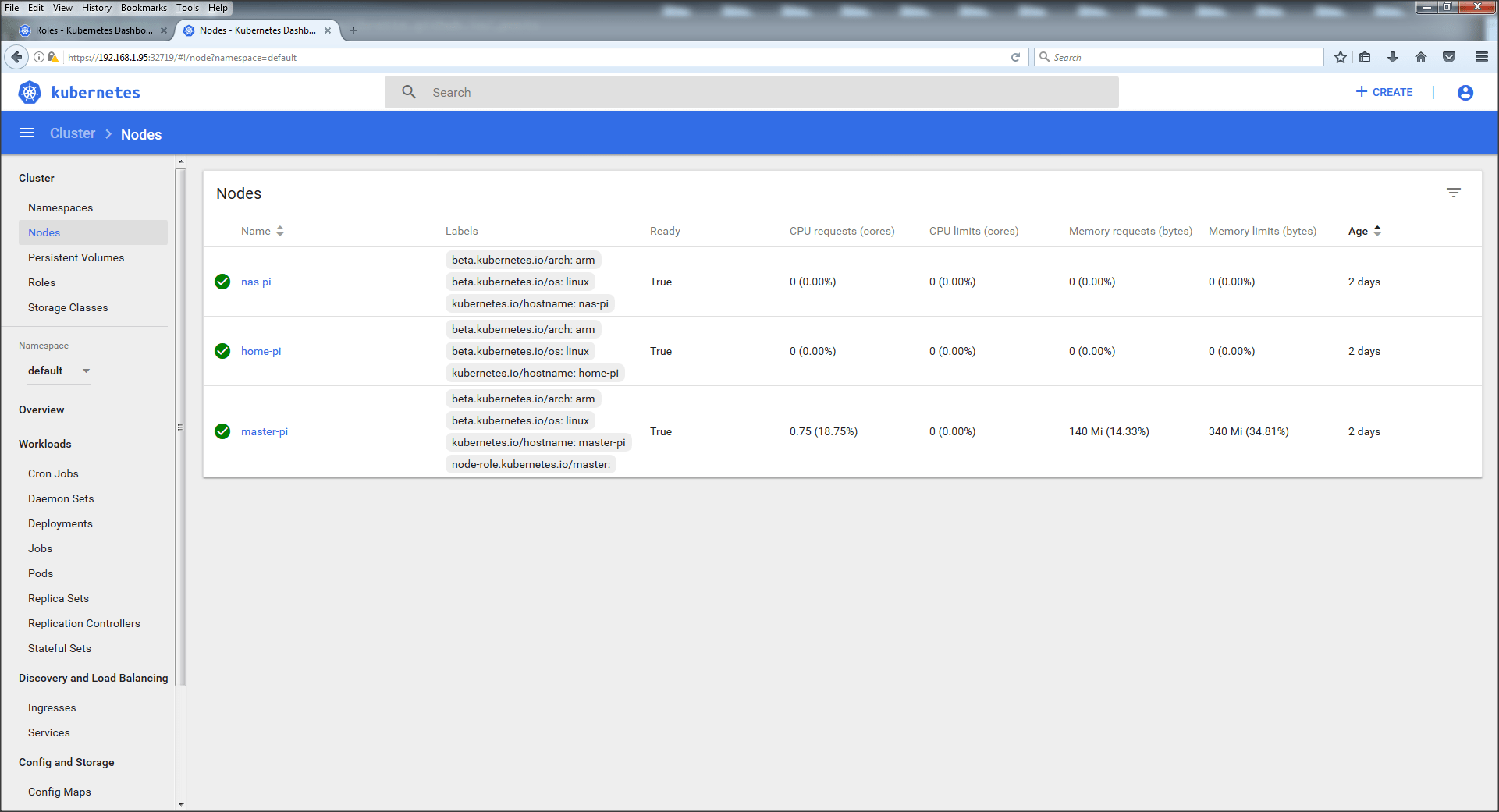
Task: Click inside the dashboard Search field
Action: pos(546,91)
